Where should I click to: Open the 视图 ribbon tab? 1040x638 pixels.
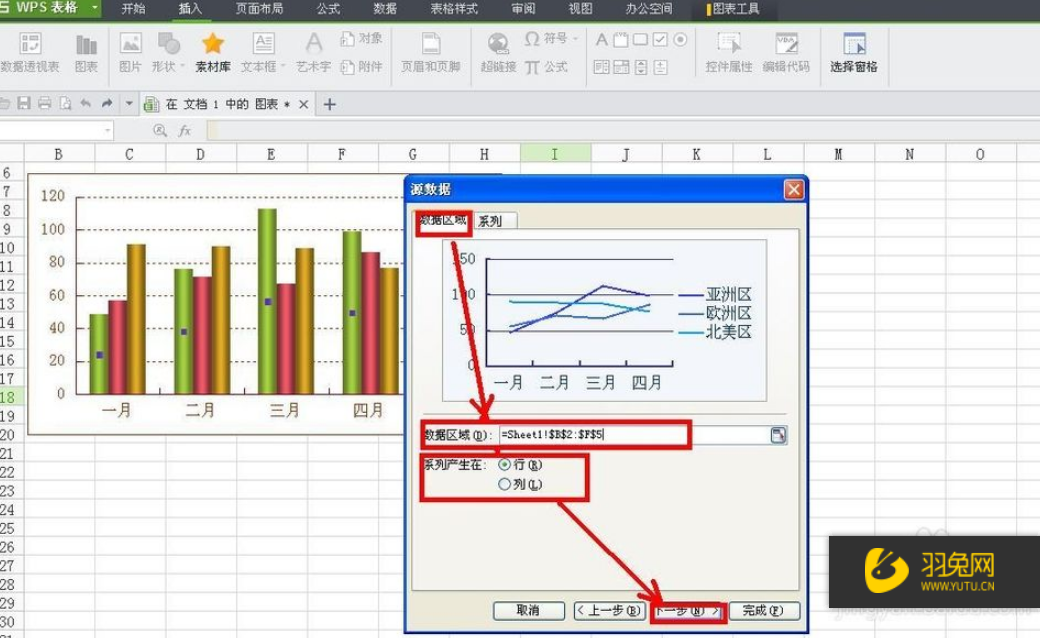point(580,9)
